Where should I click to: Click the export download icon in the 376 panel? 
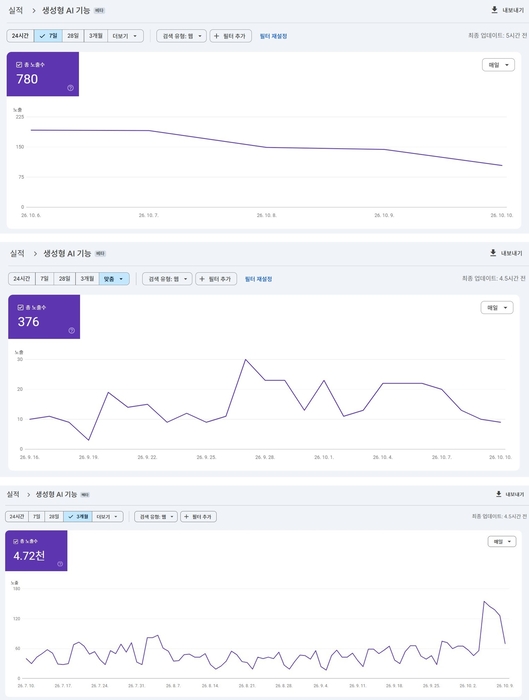pos(493,253)
